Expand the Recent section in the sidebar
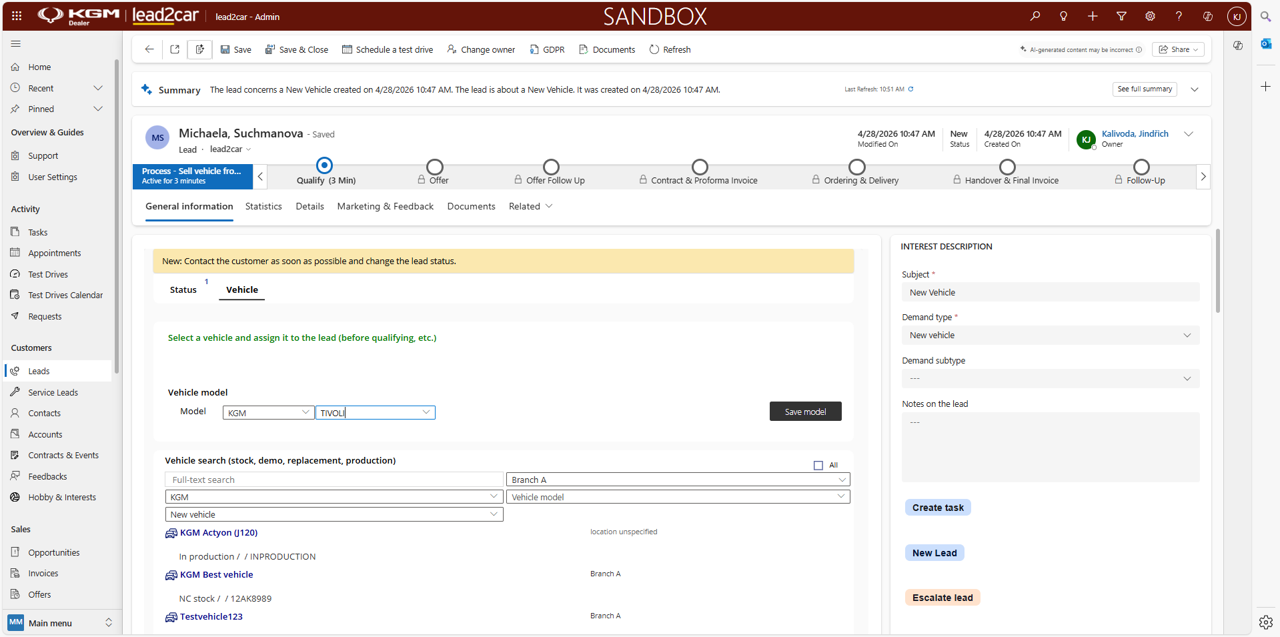 click(x=98, y=88)
